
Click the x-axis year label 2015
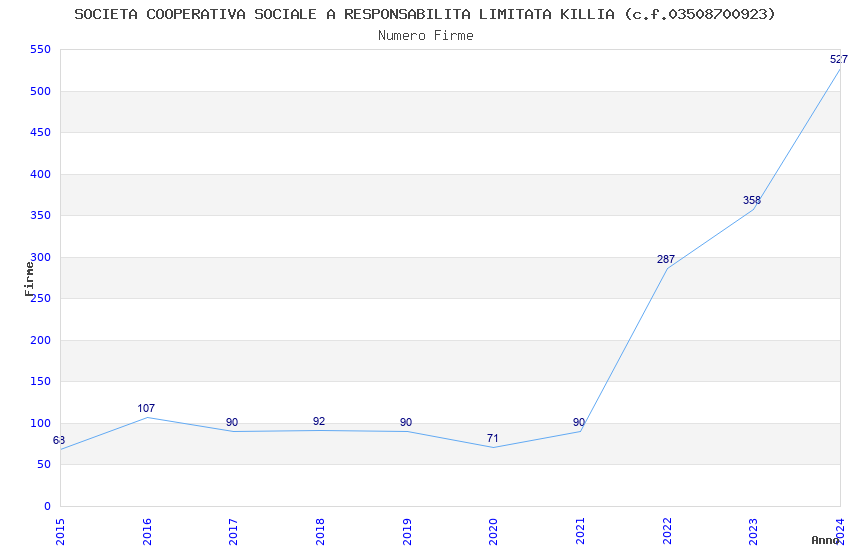tap(60, 532)
